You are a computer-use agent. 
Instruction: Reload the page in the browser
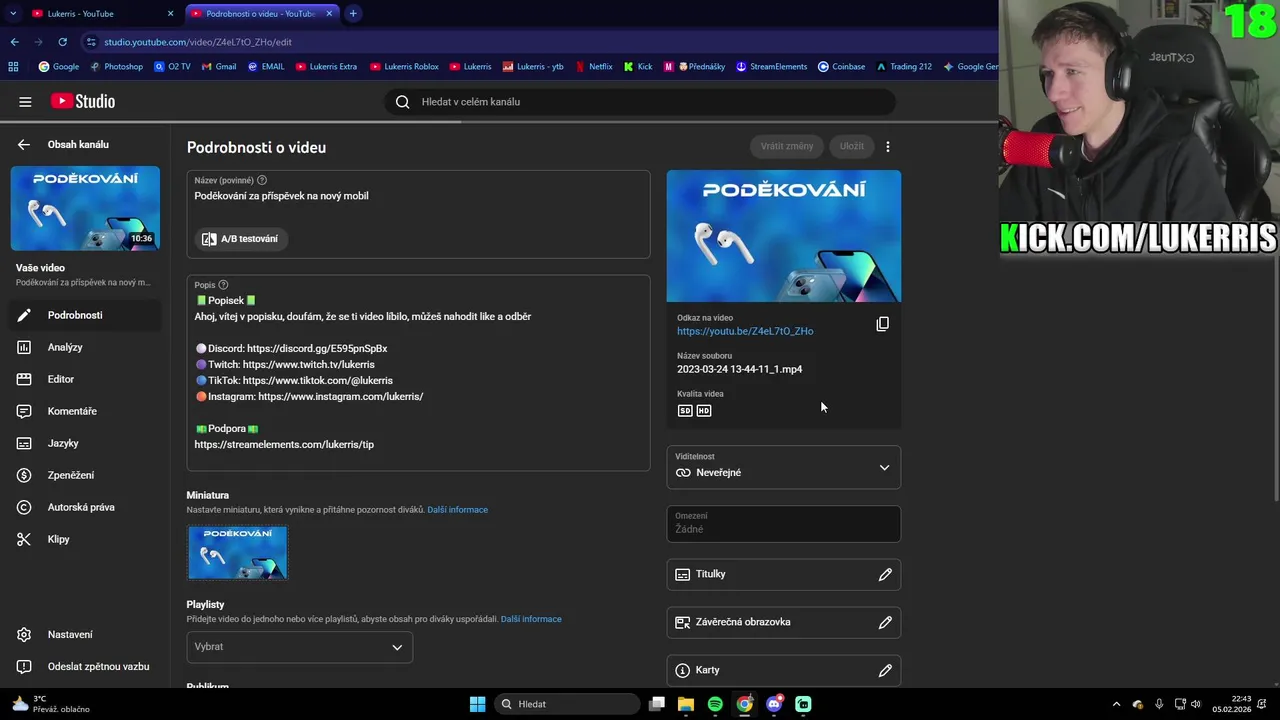[x=62, y=42]
